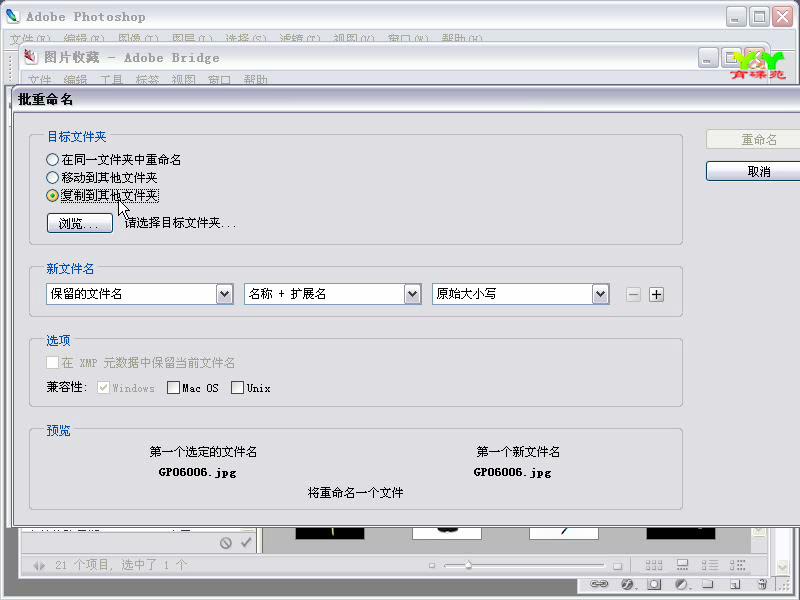Click GP06006.jpg under '第一个选定的文件名'
This screenshot has width=800, height=600.
(x=197, y=472)
